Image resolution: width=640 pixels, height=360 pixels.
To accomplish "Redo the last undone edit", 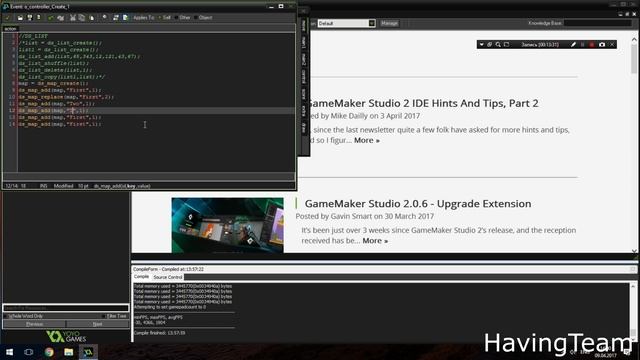I will 60,18.
